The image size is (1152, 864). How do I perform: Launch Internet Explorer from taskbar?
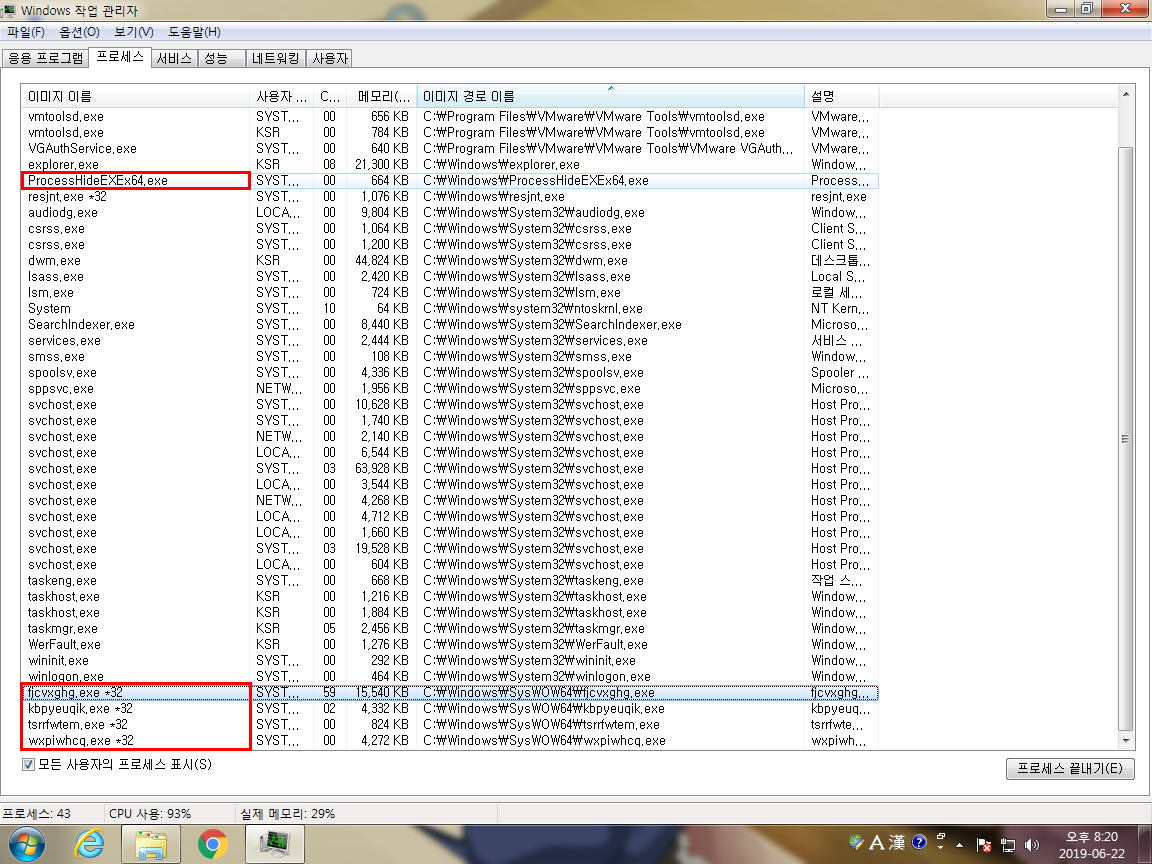[x=89, y=844]
